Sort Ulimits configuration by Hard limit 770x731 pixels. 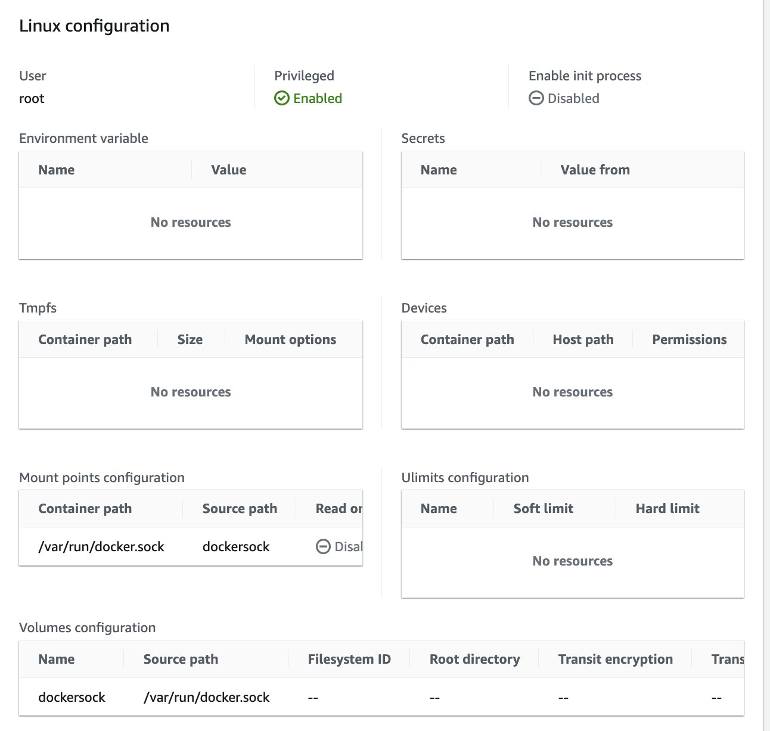(x=667, y=509)
